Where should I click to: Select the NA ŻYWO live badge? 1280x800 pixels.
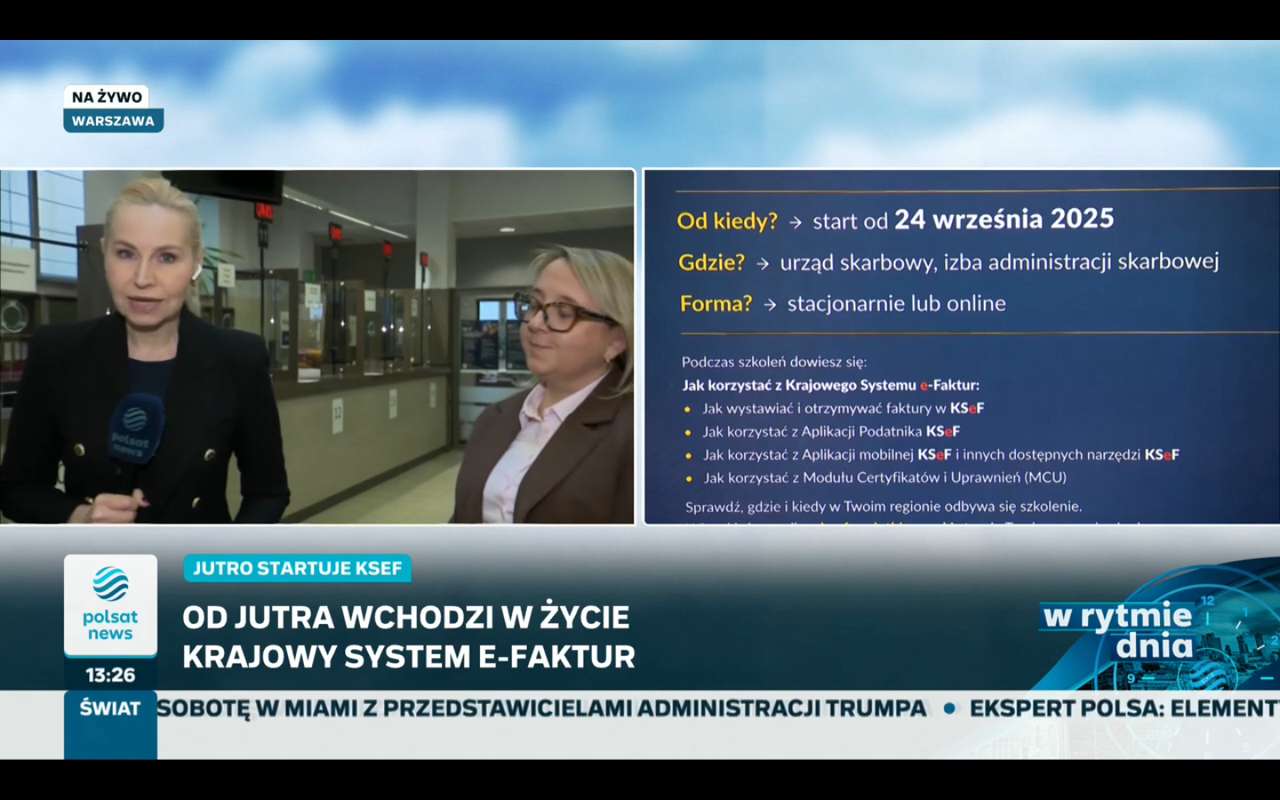tap(106, 97)
